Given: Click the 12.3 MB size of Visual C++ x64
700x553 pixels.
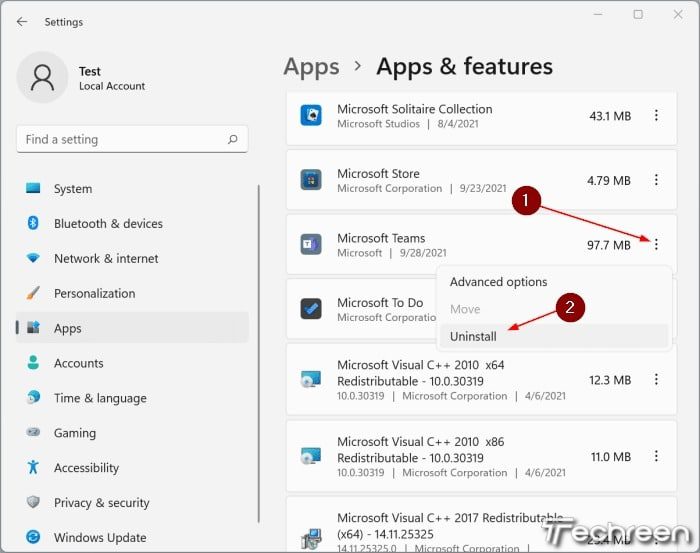Looking at the screenshot, I should pos(610,380).
